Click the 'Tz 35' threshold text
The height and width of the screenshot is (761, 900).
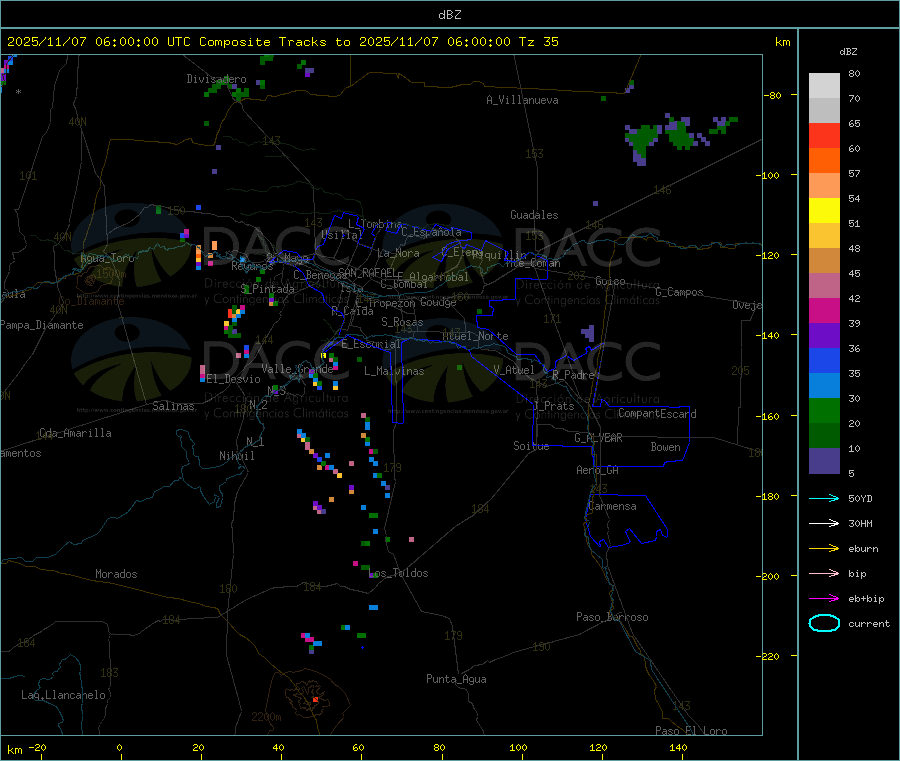point(538,42)
